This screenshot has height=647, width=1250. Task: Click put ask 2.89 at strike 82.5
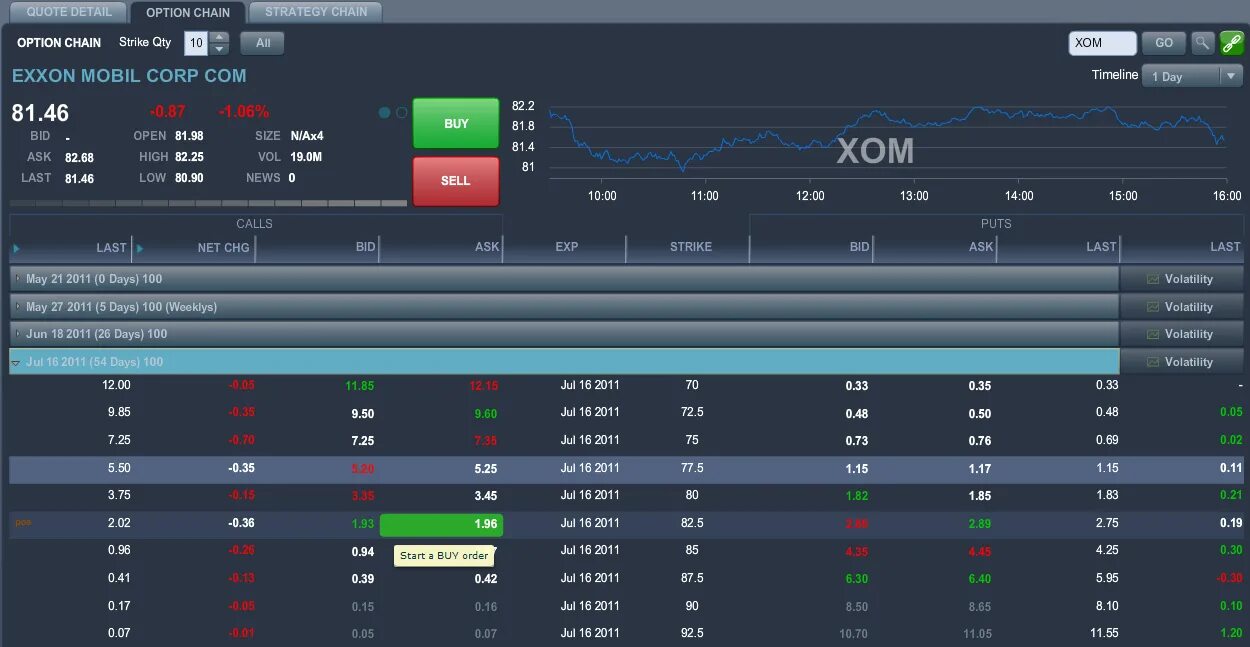(980, 524)
